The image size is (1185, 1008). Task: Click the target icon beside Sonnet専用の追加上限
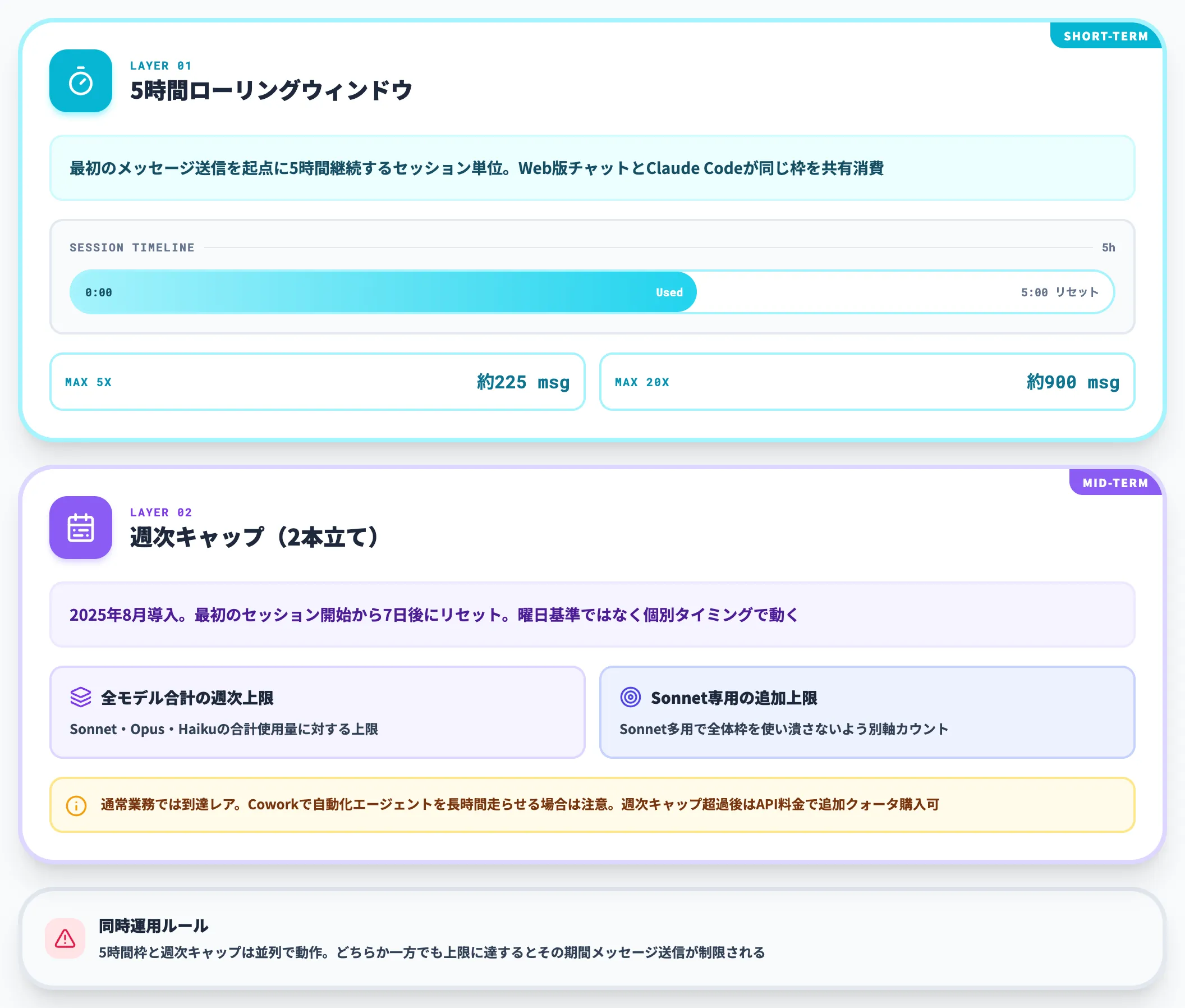click(630, 697)
